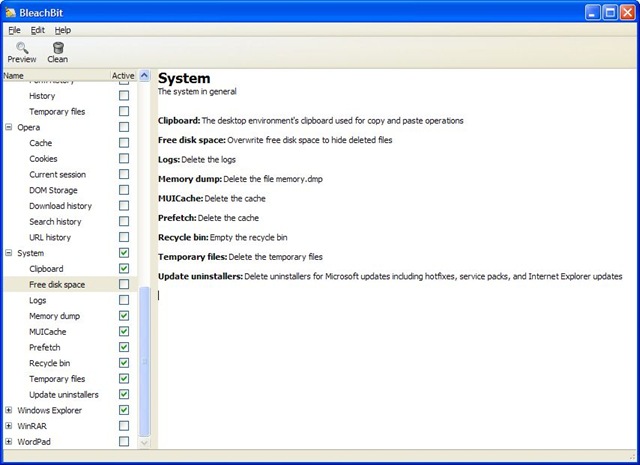Enable DOM Storage checkbox
Viewport: 640px width, 465px height.
tap(124, 190)
